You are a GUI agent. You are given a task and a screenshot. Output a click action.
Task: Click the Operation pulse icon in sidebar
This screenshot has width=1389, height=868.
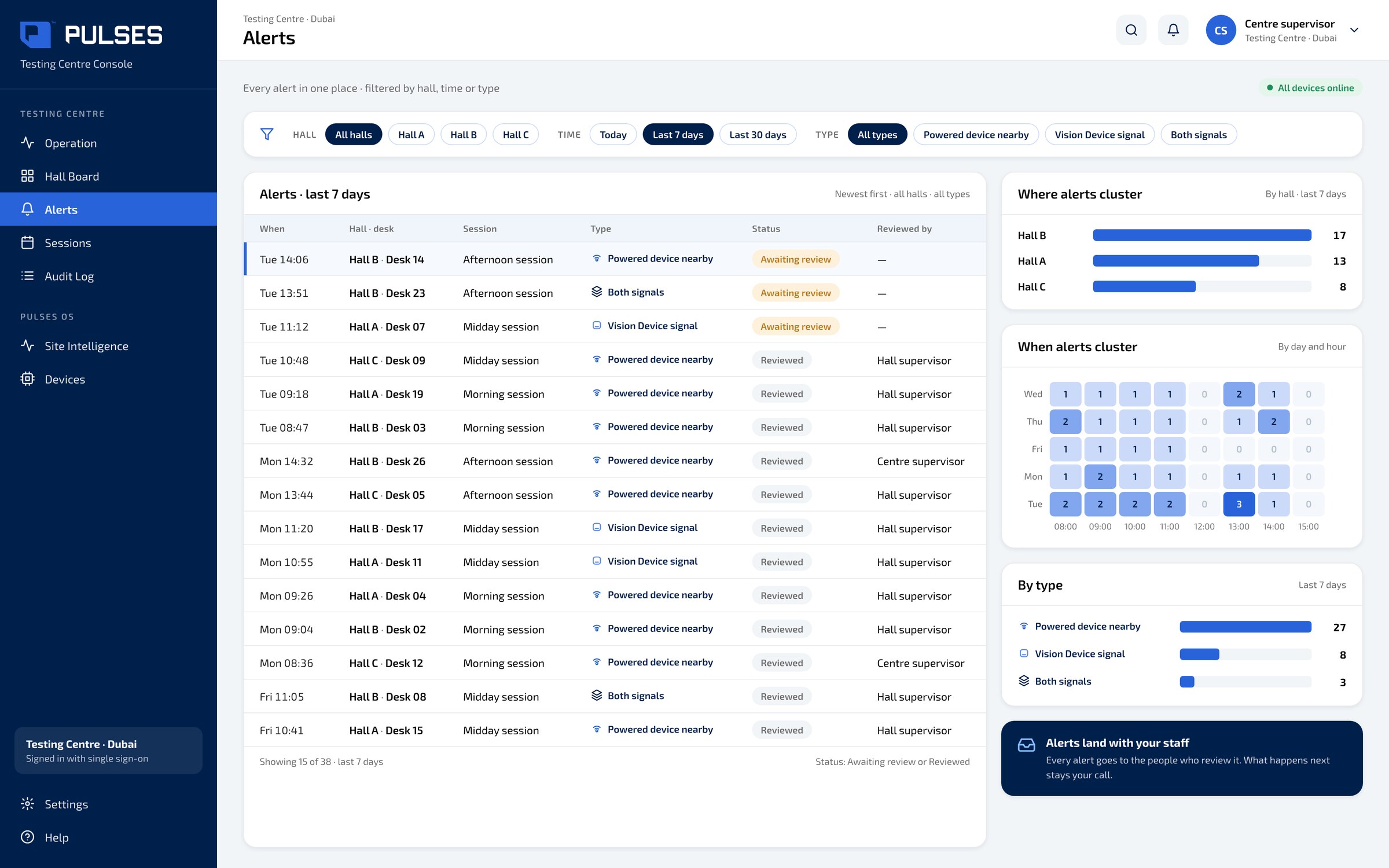(x=27, y=142)
